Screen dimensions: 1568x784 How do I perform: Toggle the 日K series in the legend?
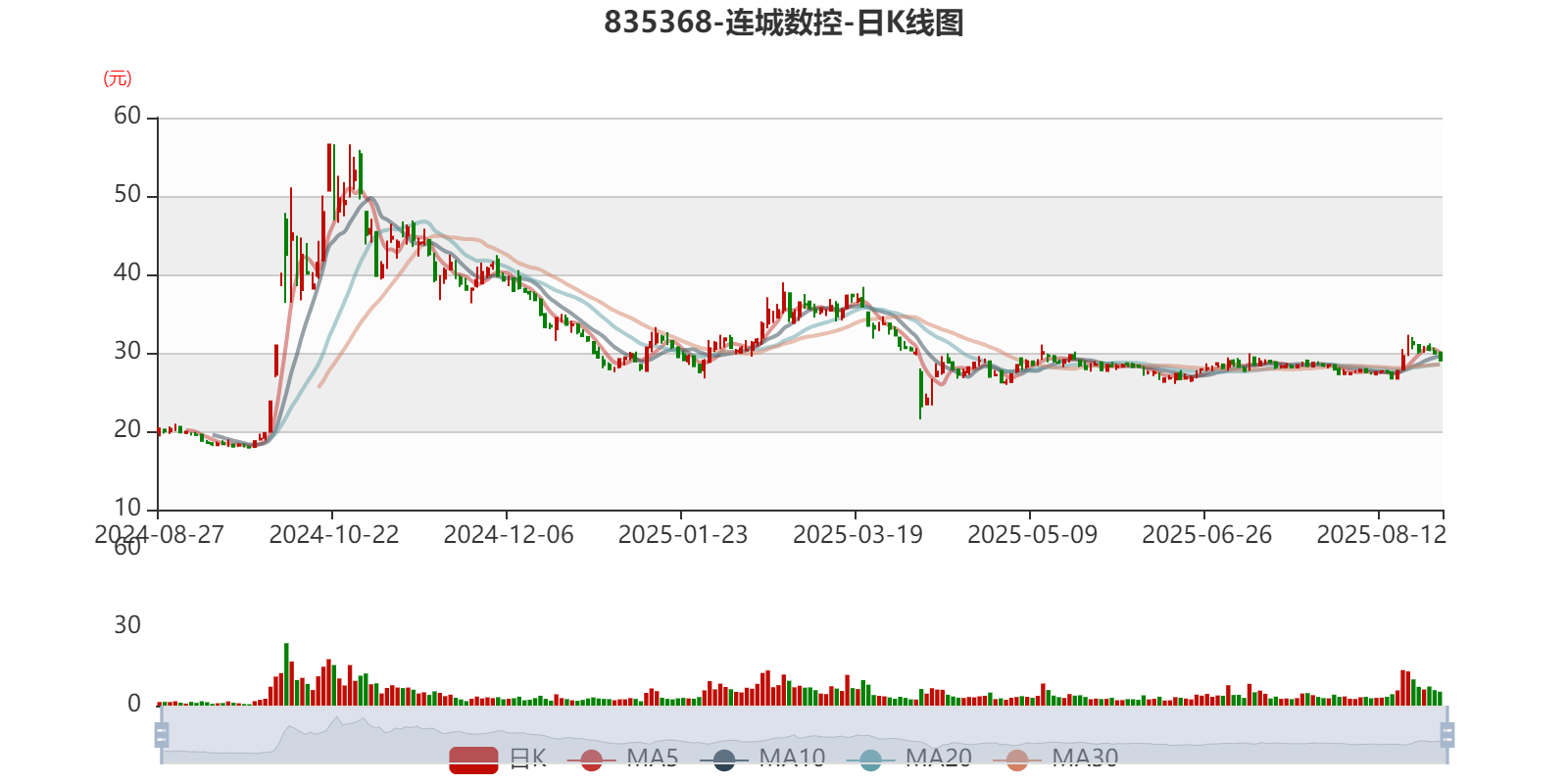[x=498, y=759]
